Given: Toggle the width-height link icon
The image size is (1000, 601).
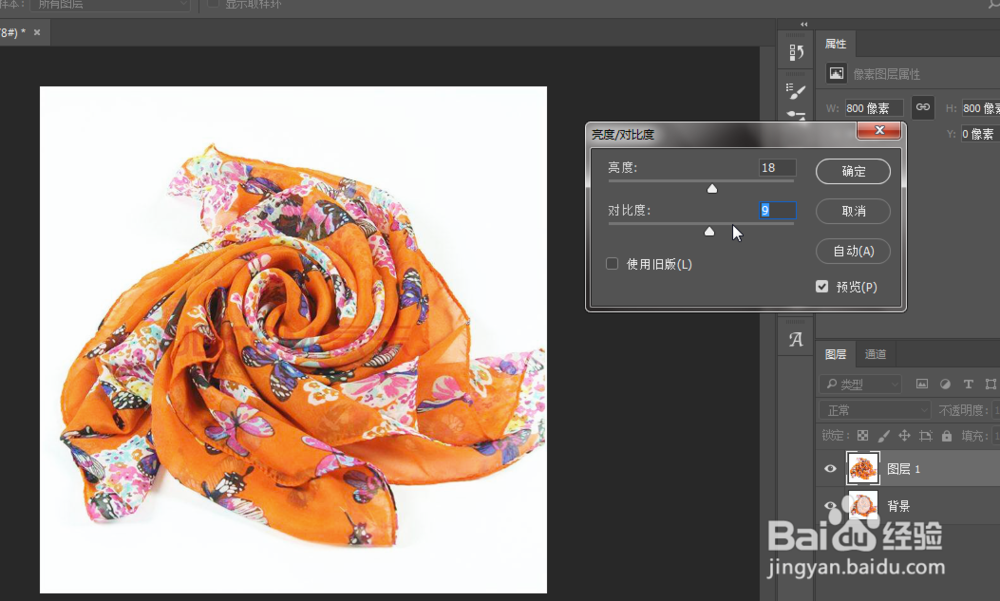Looking at the screenshot, I should [x=922, y=107].
